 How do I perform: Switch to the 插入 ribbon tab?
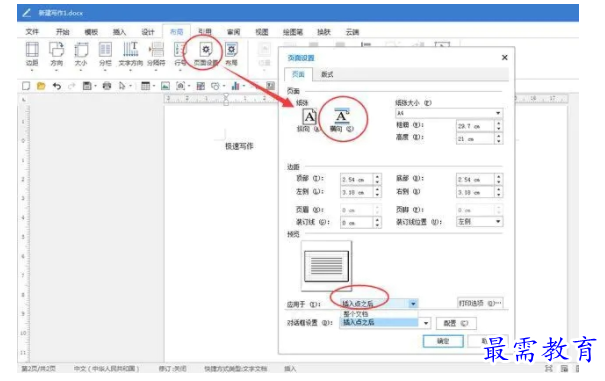point(119,32)
